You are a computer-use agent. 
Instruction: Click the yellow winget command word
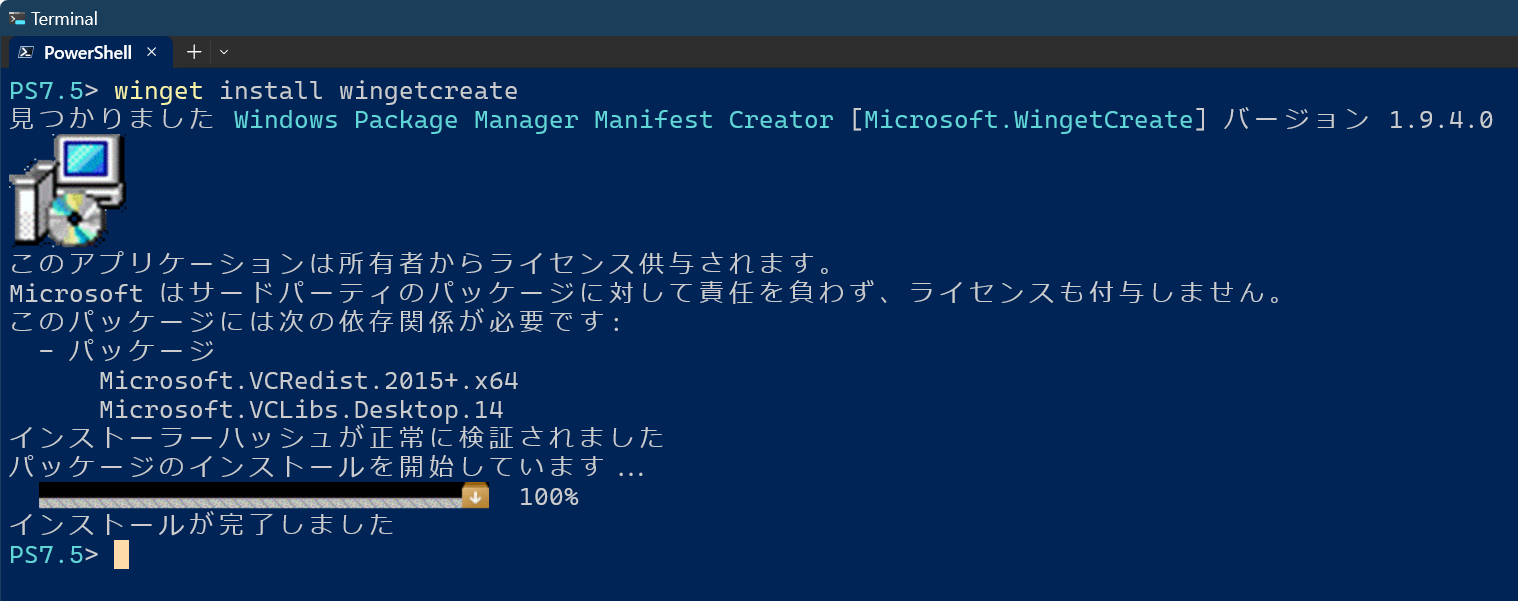(x=159, y=91)
